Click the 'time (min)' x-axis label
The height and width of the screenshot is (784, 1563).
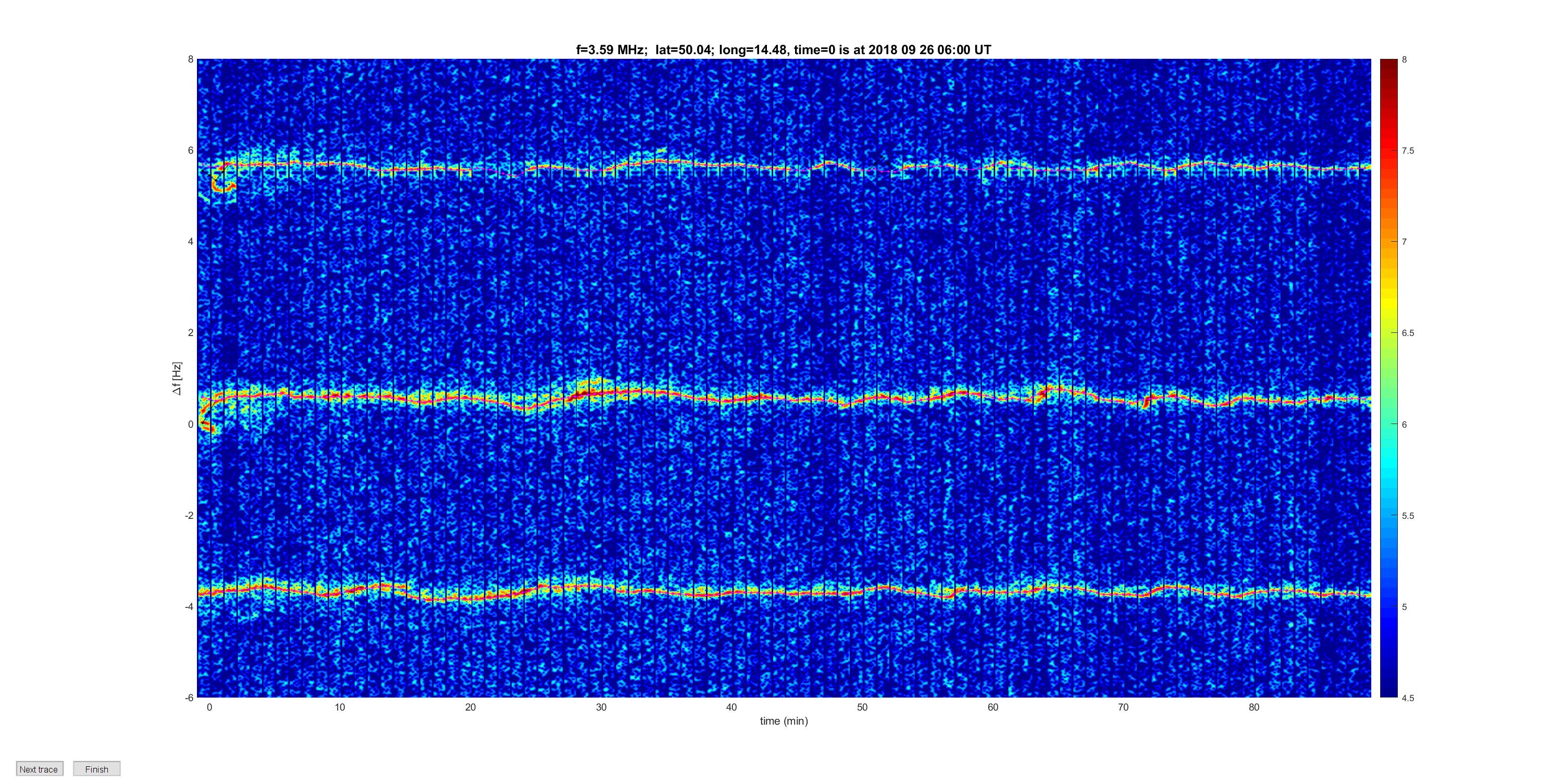point(784,721)
